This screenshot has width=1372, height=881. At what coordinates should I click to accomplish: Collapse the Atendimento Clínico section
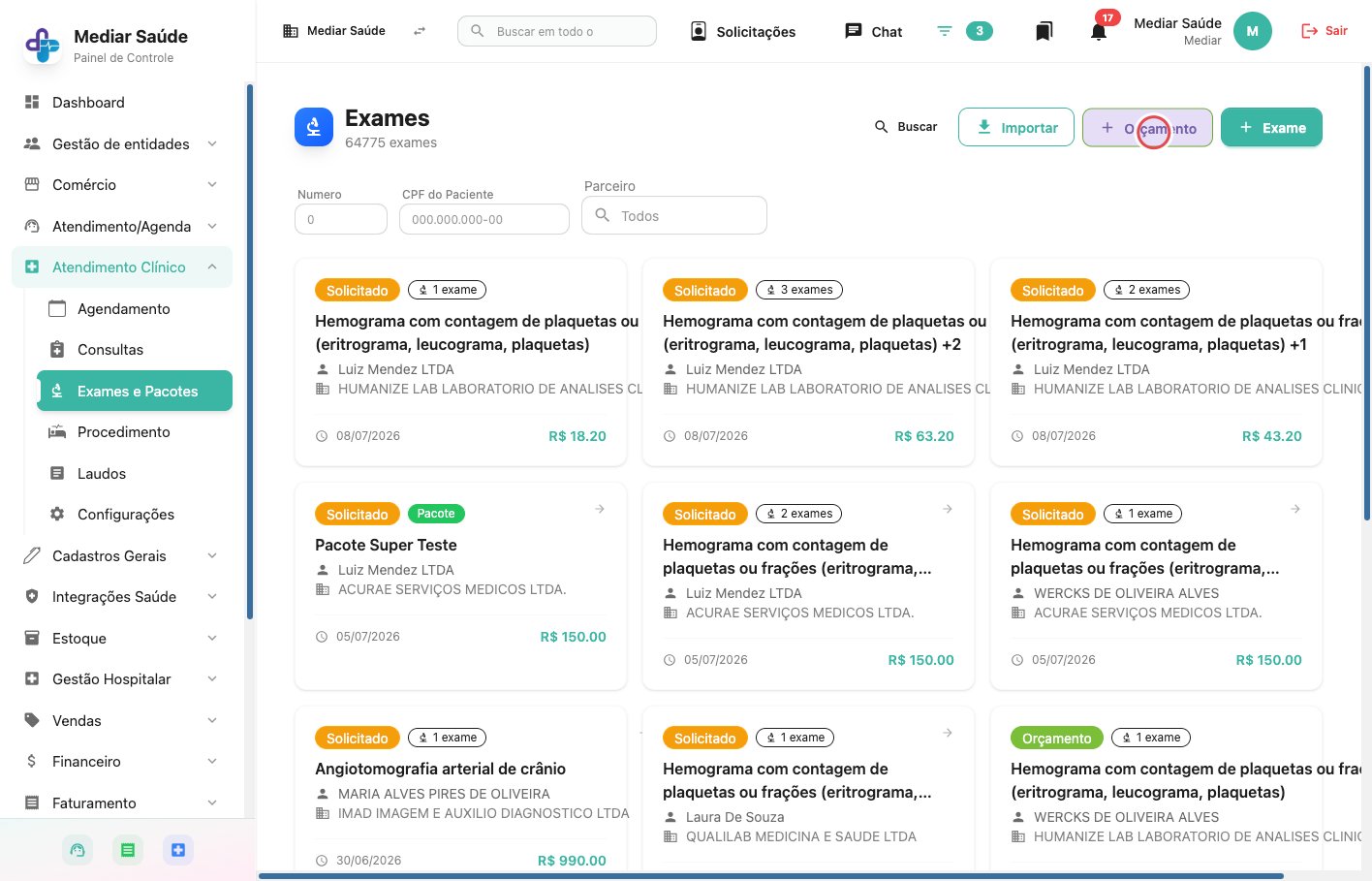click(x=212, y=267)
